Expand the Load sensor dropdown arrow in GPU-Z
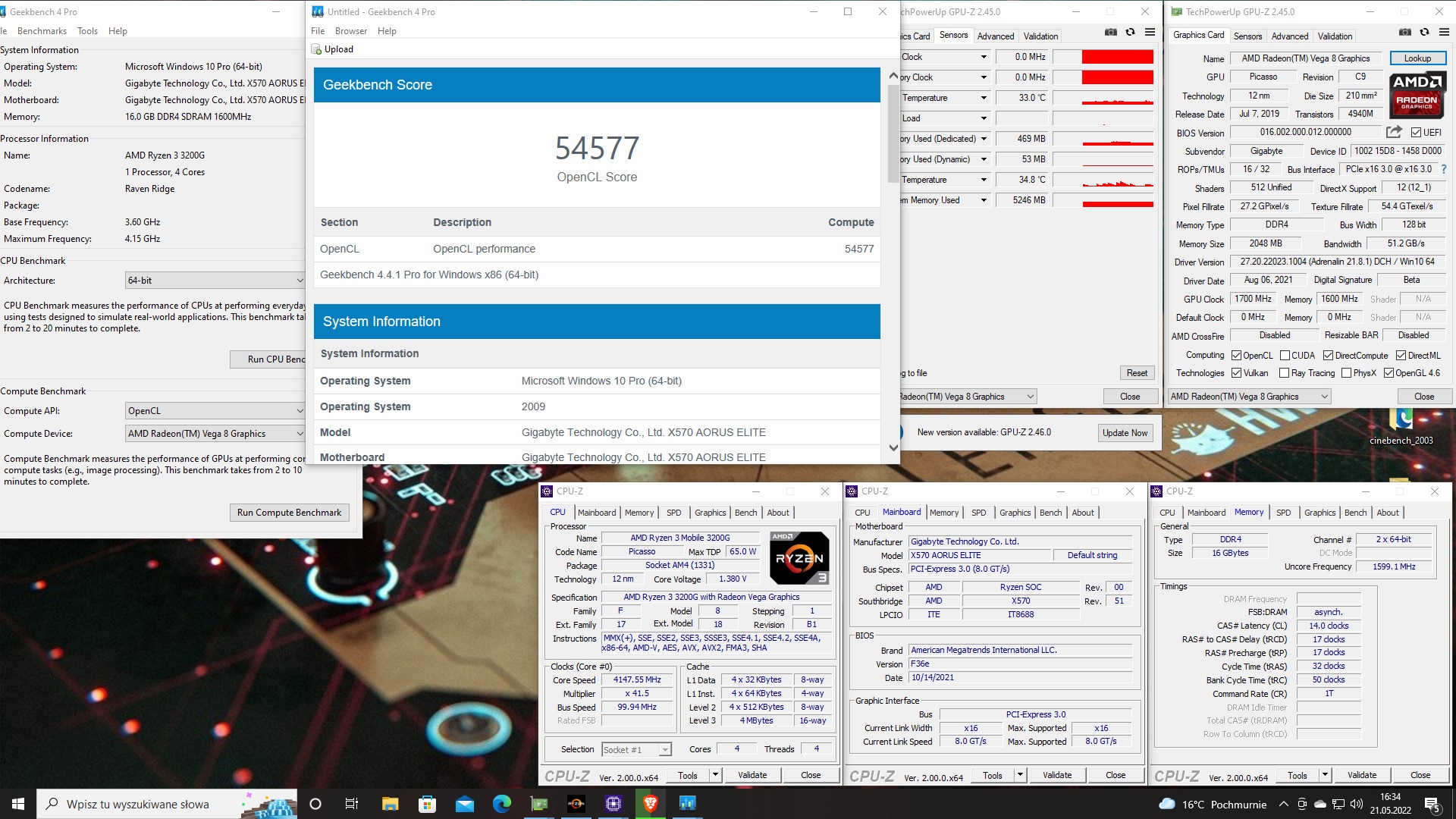 [x=984, y=118]
